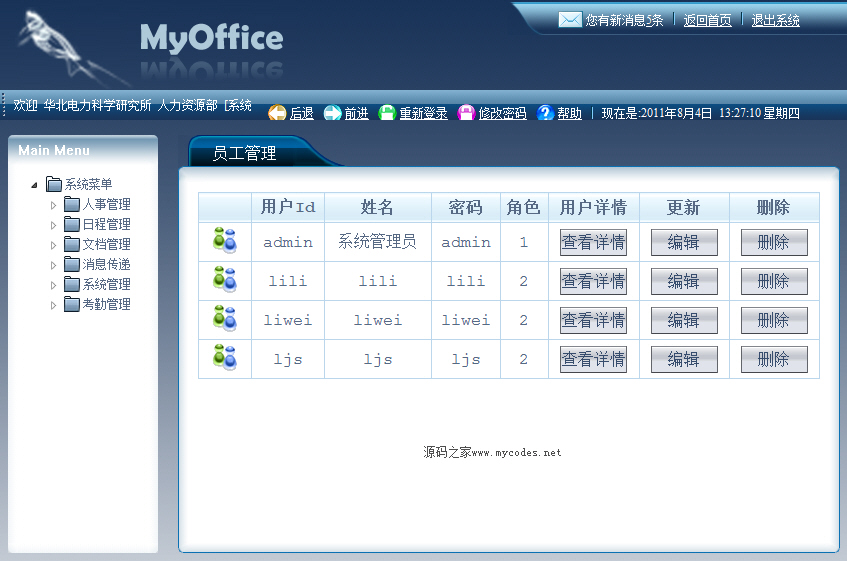Open 考勤管理 menu label
847x561 pixels.
click(106, 304)
